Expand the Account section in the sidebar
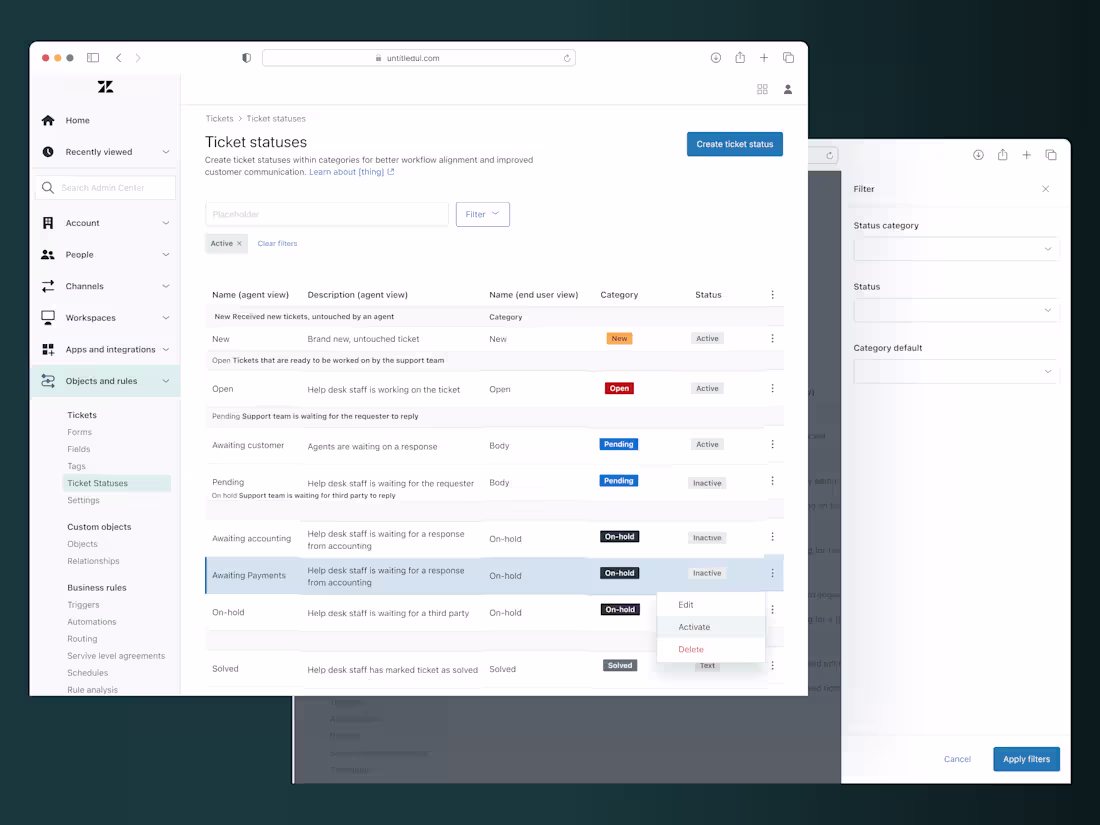Screen dimensions: 1100x825 104,222
